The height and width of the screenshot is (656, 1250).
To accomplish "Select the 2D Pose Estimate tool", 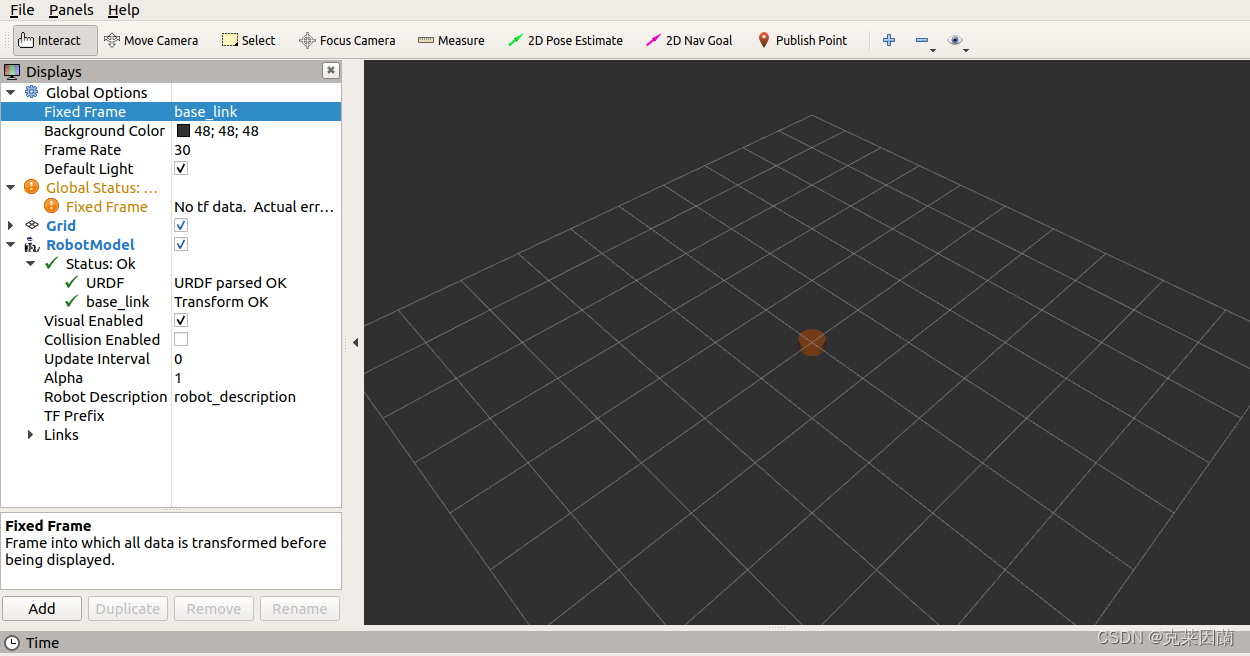I will click(565, 40).
